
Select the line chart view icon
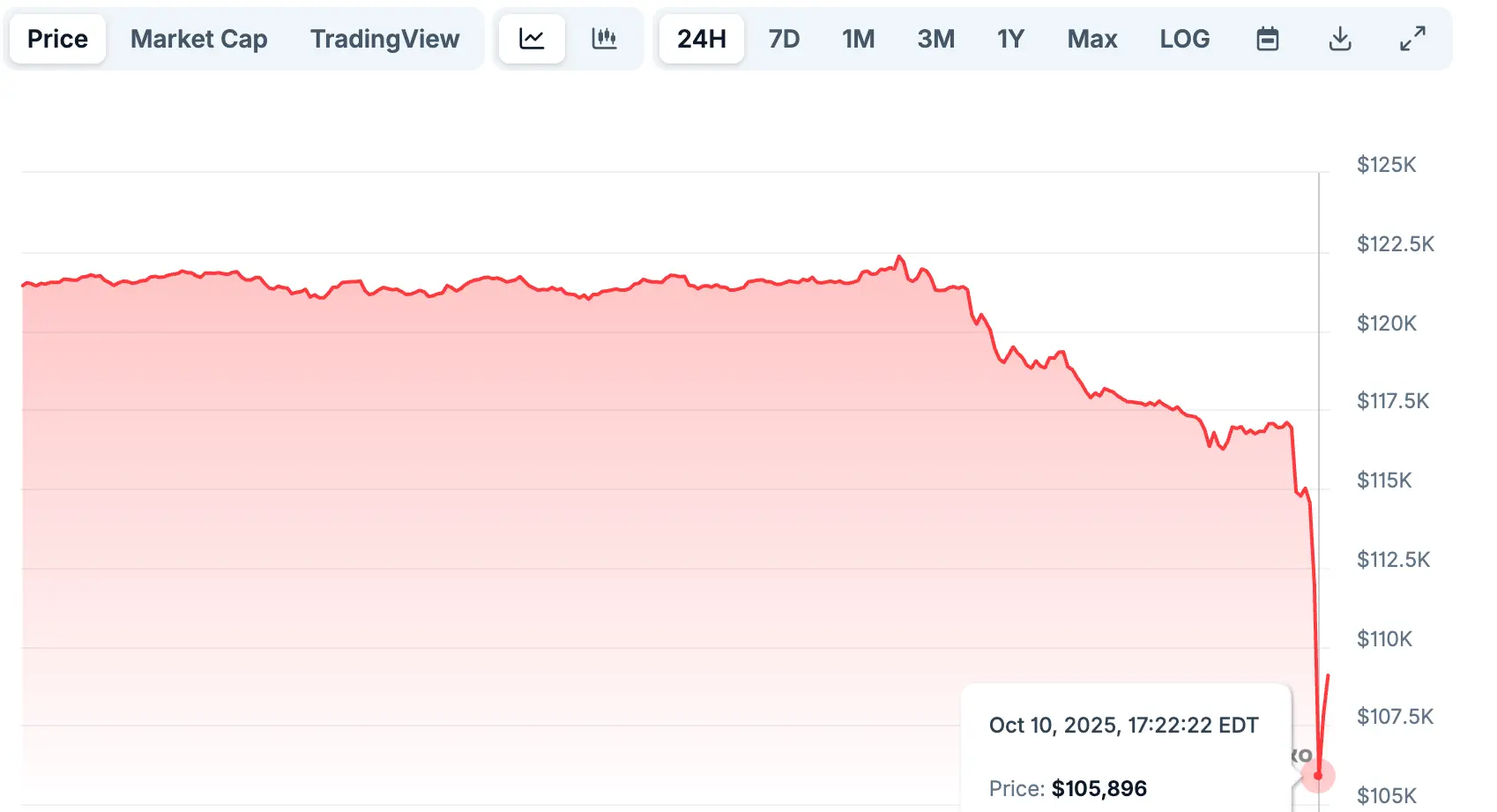pos(532,39)
